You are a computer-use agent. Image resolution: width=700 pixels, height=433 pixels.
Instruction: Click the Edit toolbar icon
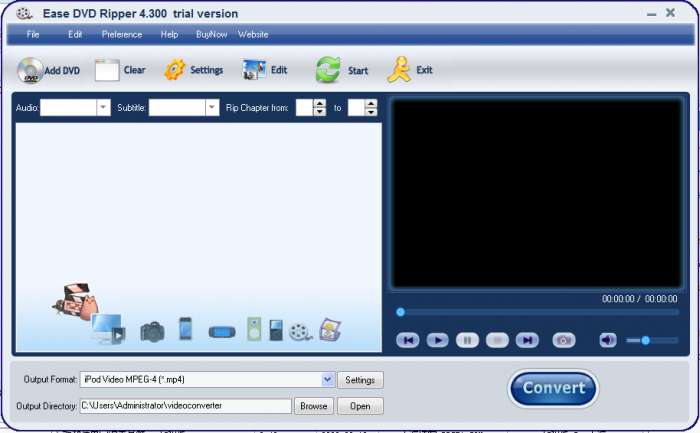[x=253, y=71]
